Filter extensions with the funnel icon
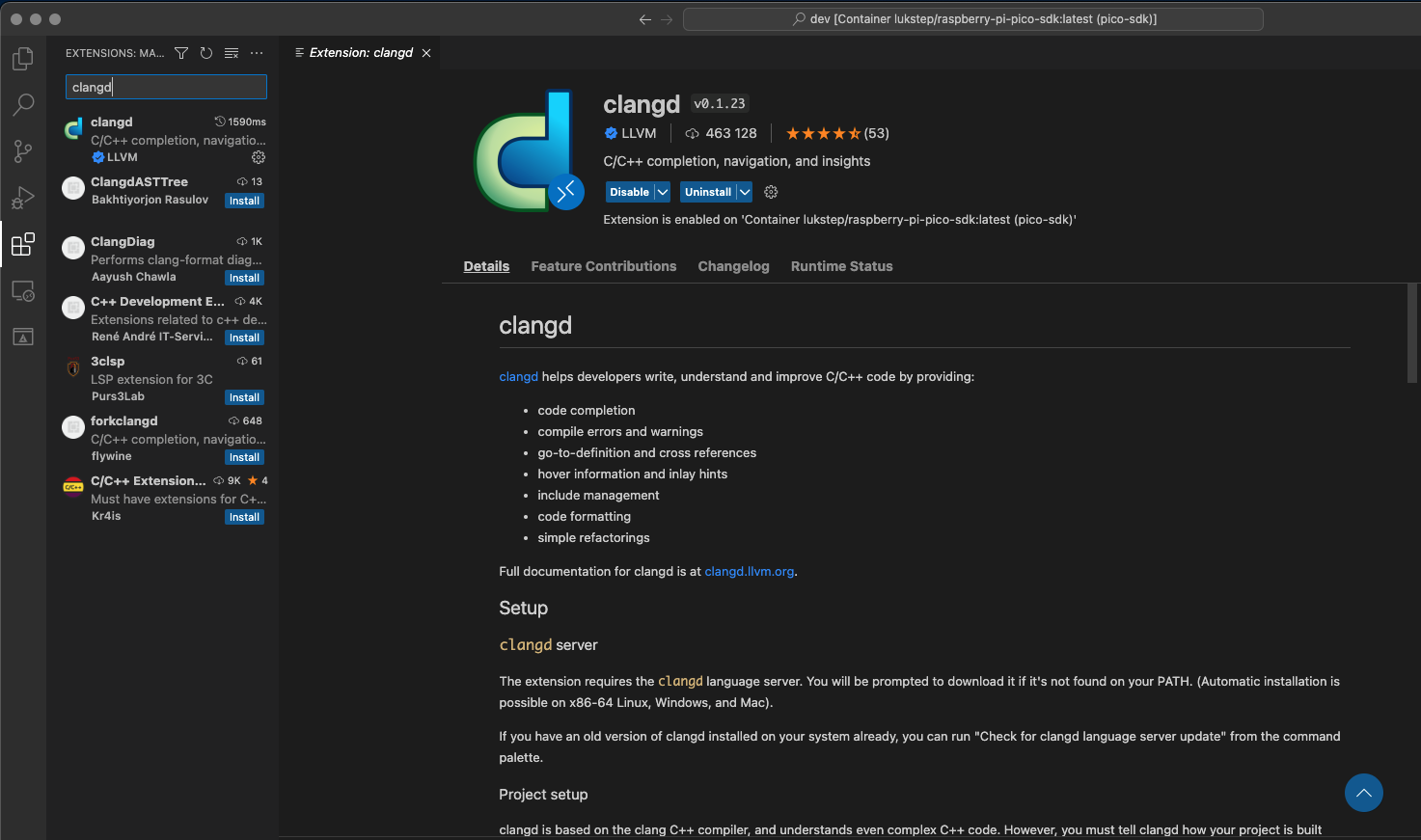The image size is (1421, 840). [x=181, y=53]
